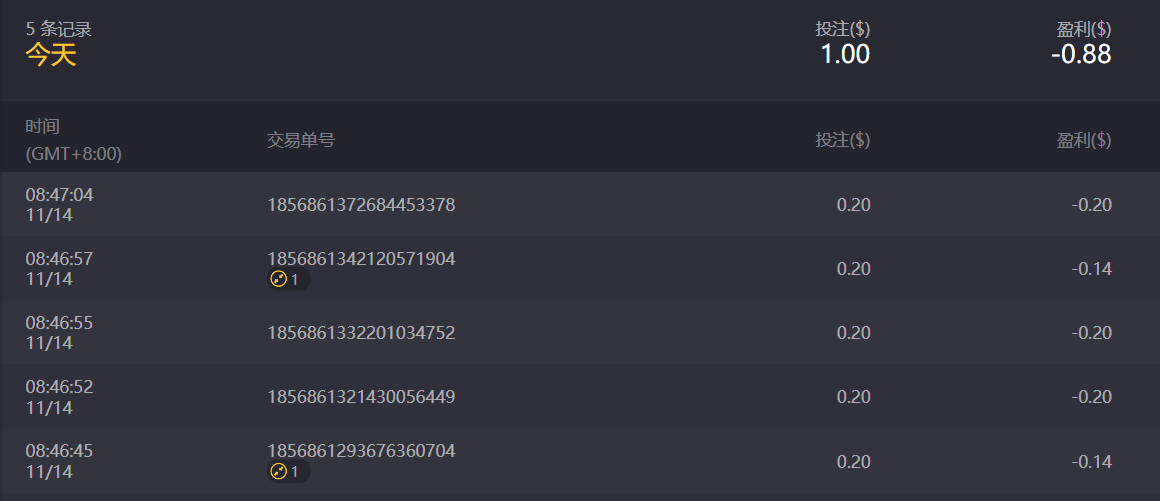Select the 08:47:04 record timestamp
1160x501 pixels.
(x=59, y=195)
